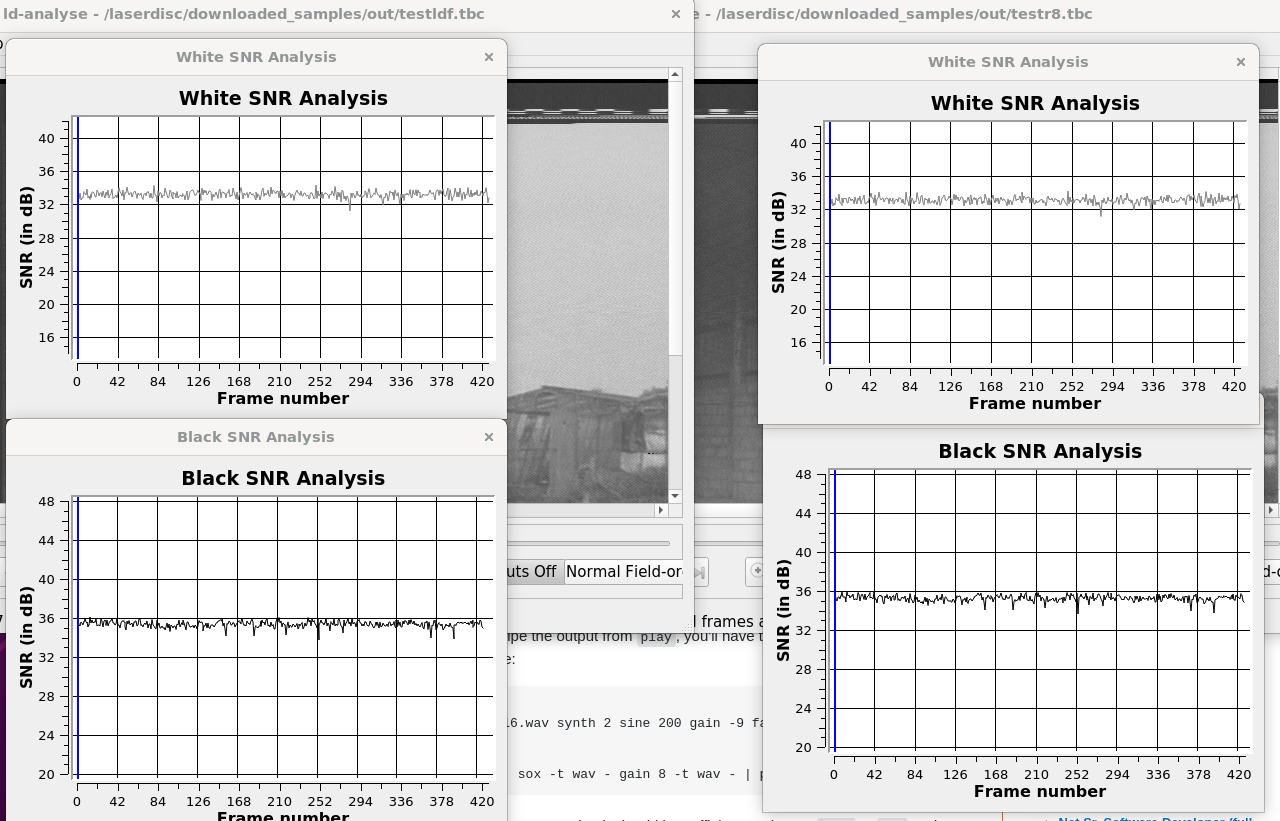Click the scroll-right arrow of the testldf.tbc frame viewer
Viewport: 1280px width, 821px height.
(661, 510)
